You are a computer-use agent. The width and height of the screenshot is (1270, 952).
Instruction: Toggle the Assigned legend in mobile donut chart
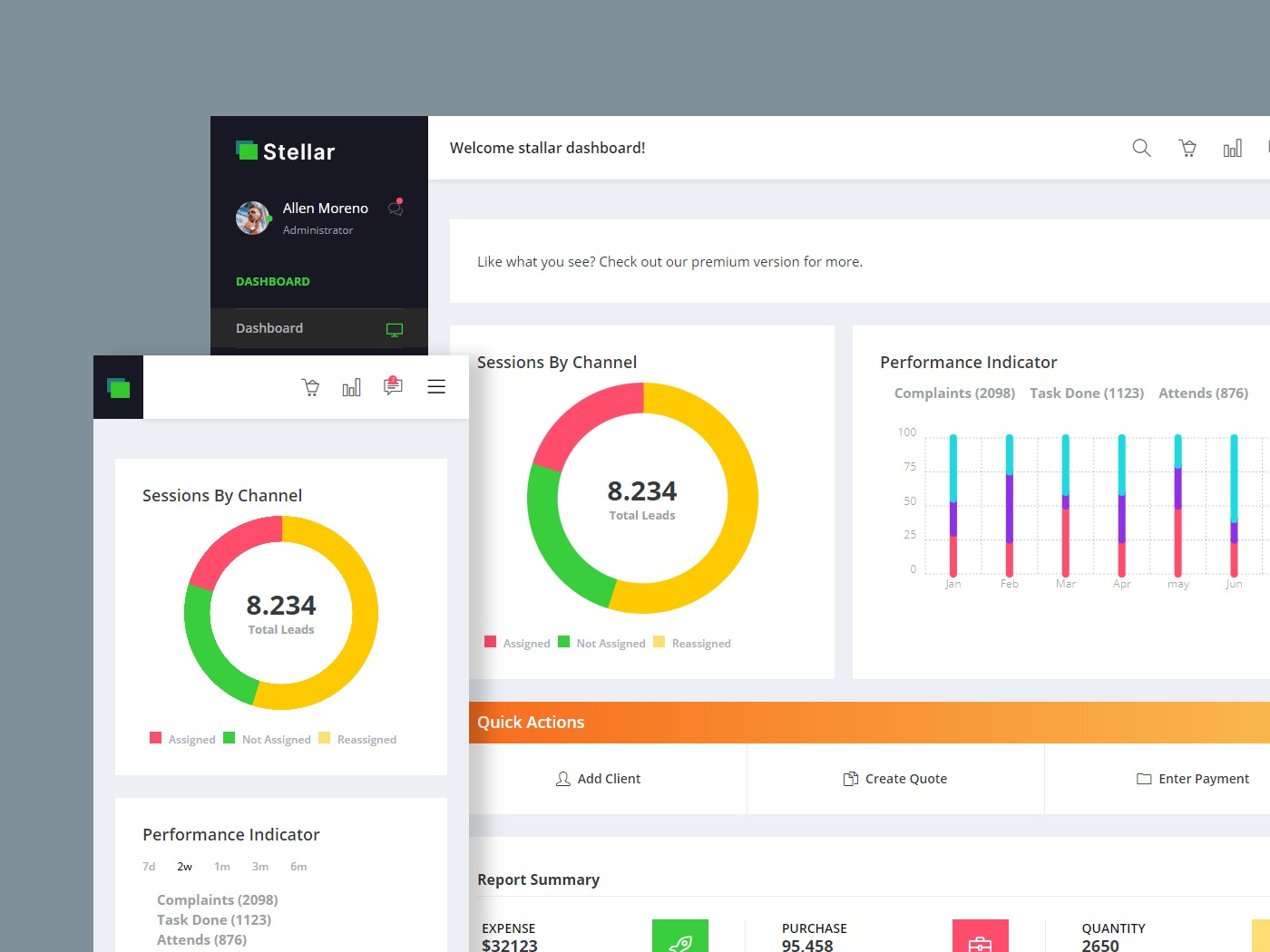(x=183, y=739)
